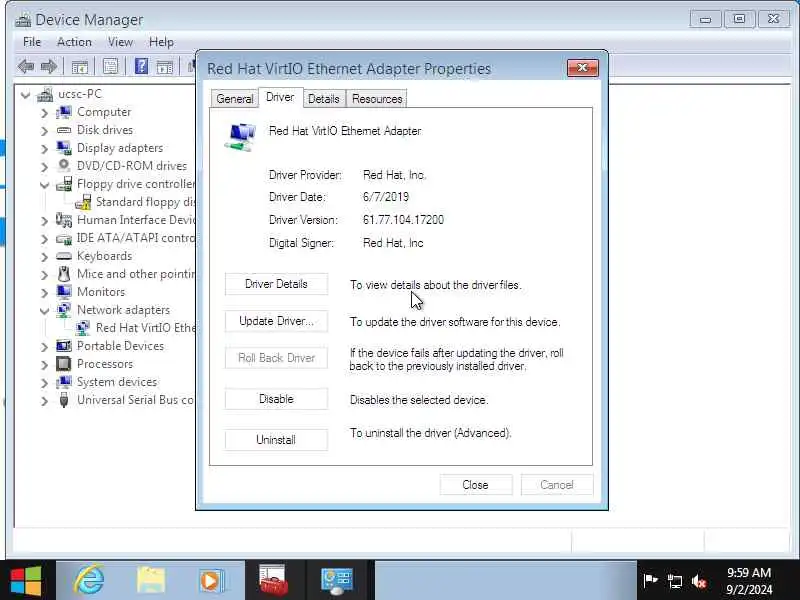
Task: Collapse the Network adapters node
Action: pos(44,310)
